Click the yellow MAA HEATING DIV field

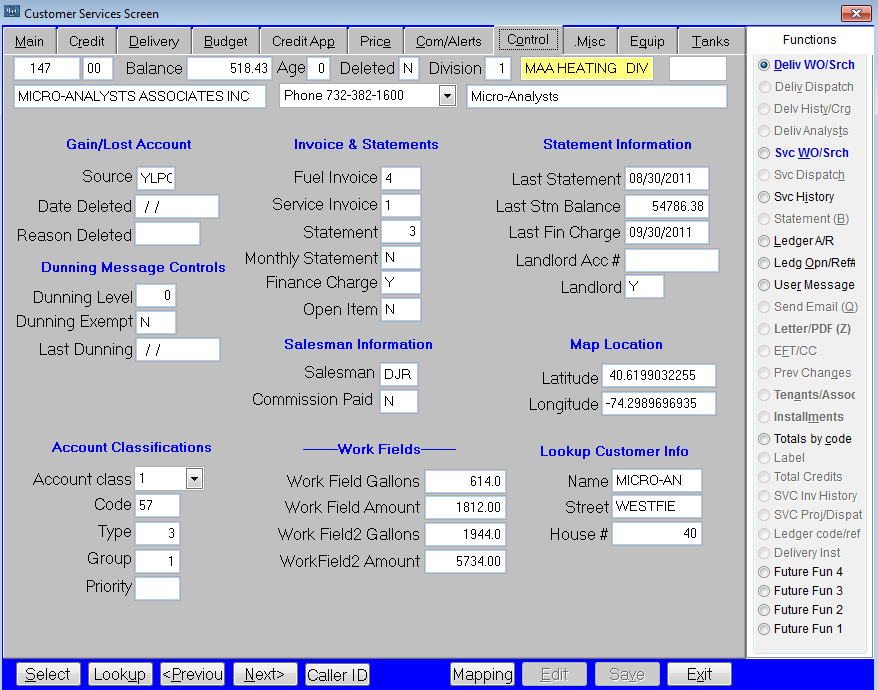[x=591, y=68]
